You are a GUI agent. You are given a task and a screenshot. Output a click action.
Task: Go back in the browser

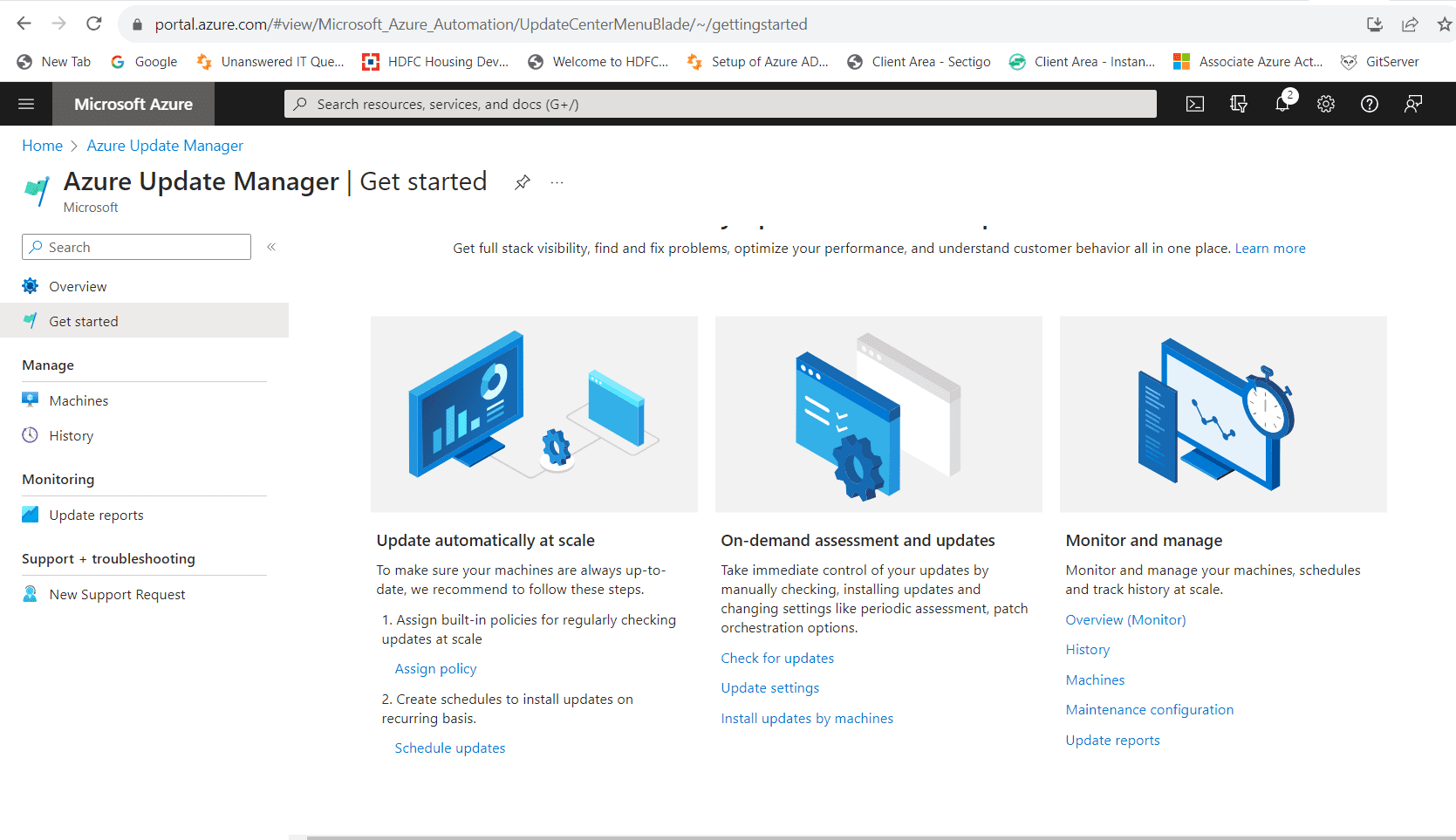tap(24, 24)
